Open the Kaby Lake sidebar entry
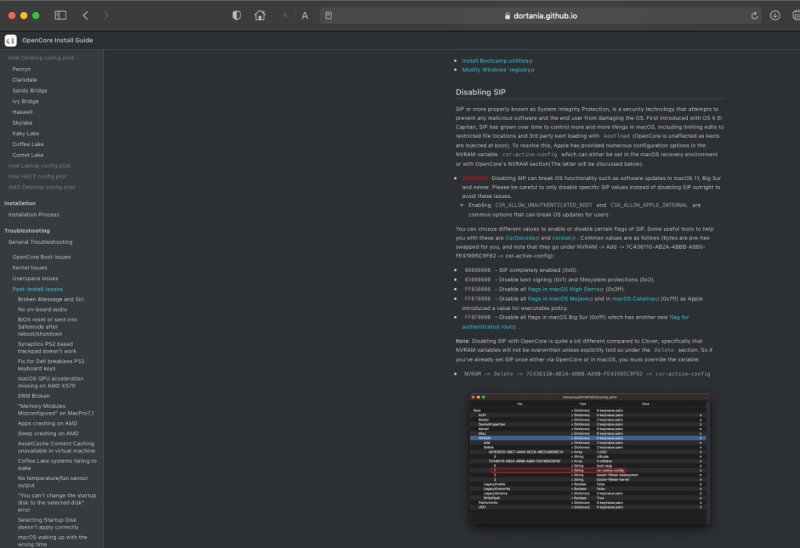The width and height of the screenshot is (800, 548). pos(26,134)
